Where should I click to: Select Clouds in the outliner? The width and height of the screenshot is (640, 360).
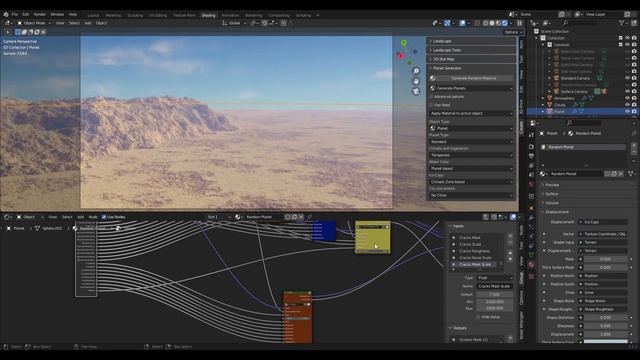tap(560, 105)
